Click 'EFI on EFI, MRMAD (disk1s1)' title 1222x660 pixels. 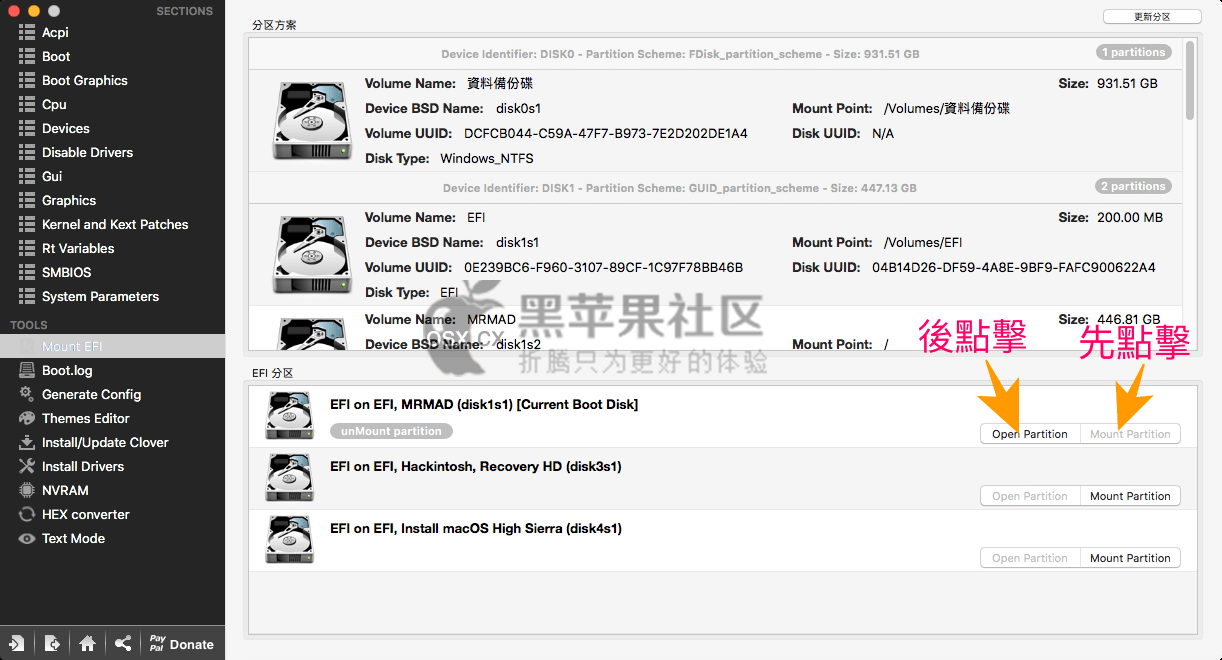pyautogui.click(x=484, y=404)
